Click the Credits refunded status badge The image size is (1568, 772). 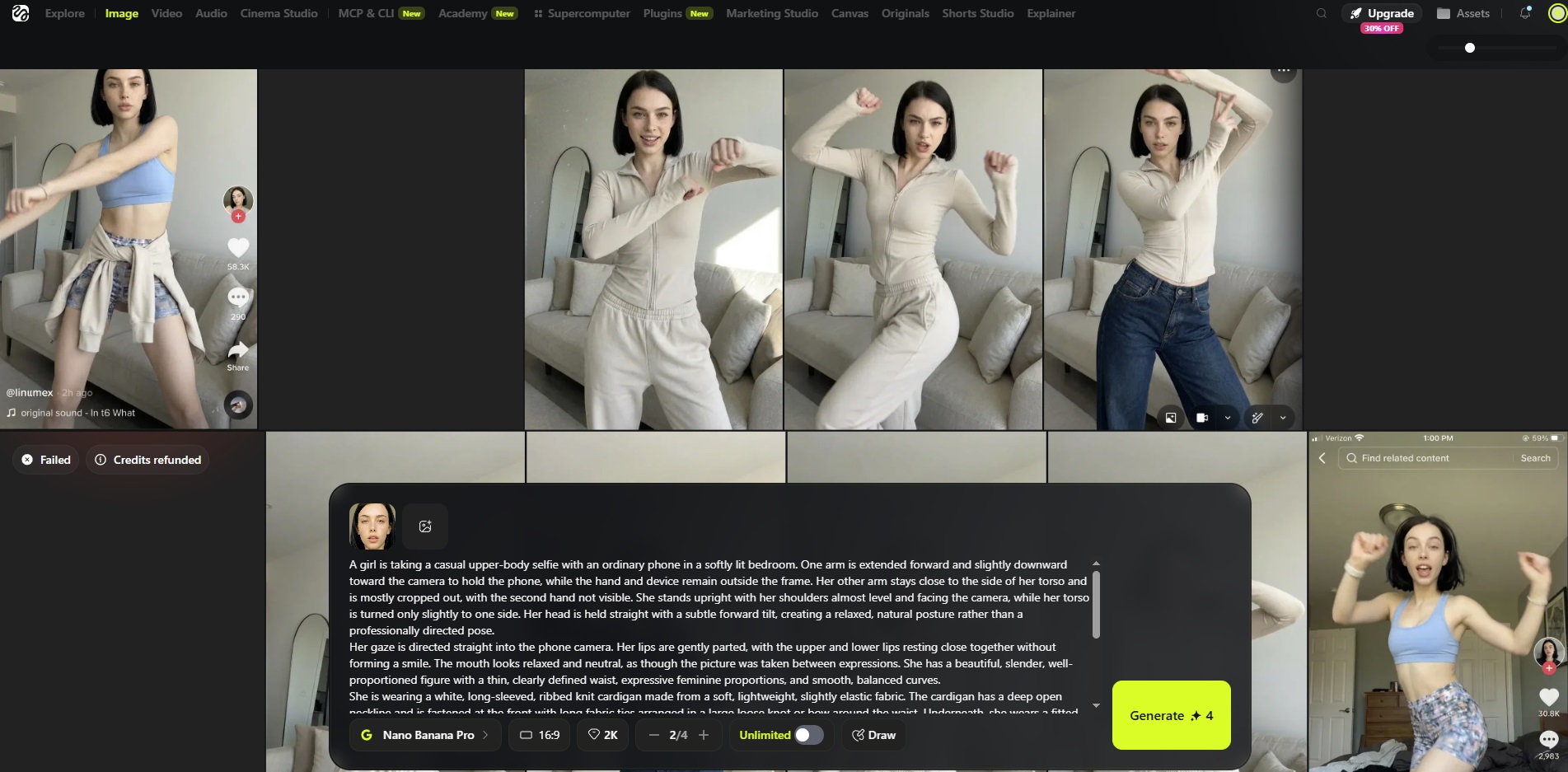[148, 460]
